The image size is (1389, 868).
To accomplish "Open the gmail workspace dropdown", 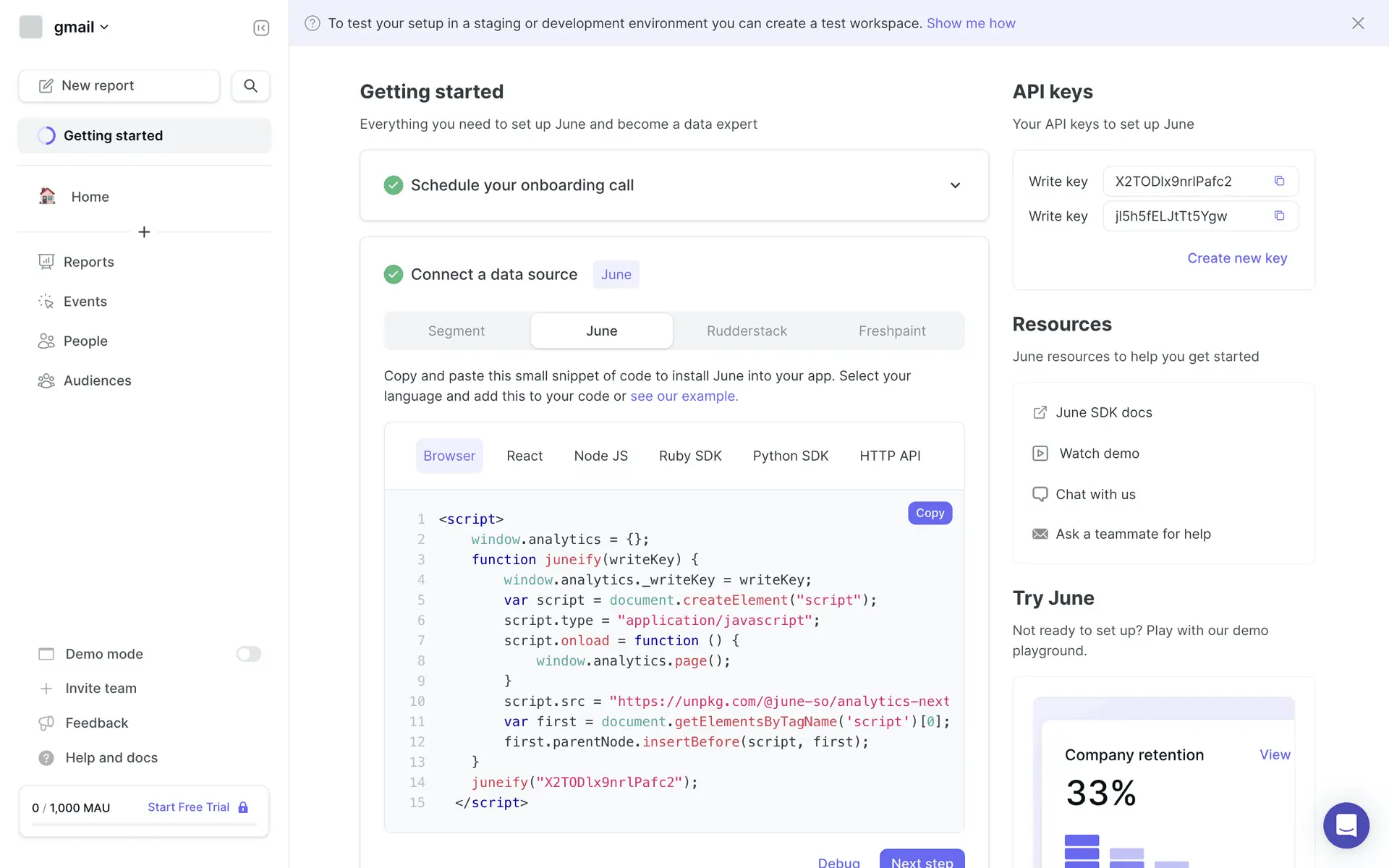I will 81,27.
